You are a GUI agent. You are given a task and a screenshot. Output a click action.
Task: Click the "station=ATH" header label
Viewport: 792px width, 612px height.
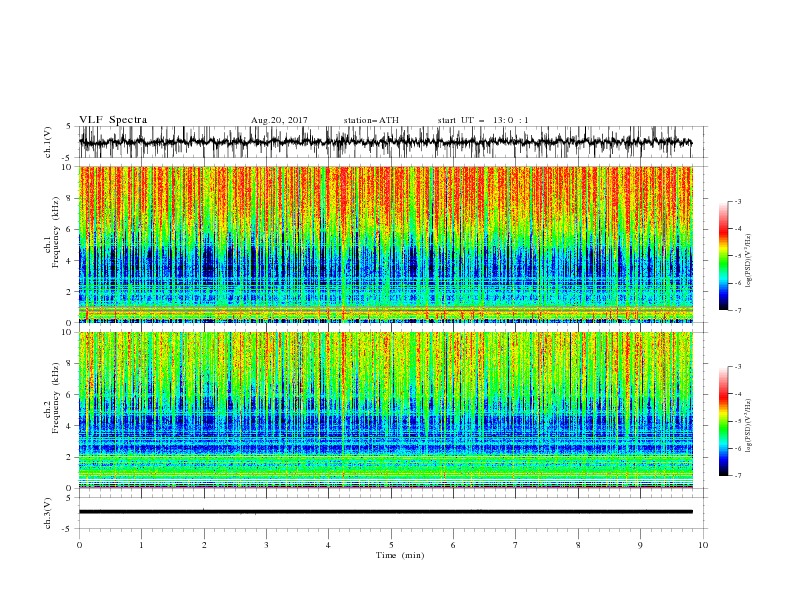coord(371,120)
